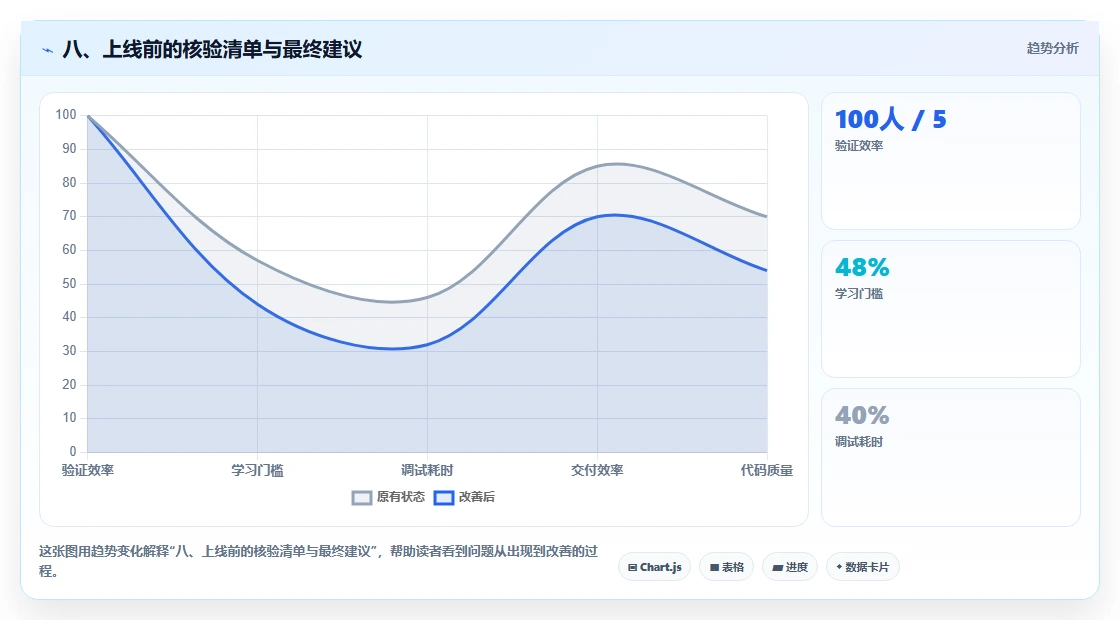1120x620 pixels.
Task: Click the lightning icon beside the section title
Action: pyautogui.click(x=48, y=50)
